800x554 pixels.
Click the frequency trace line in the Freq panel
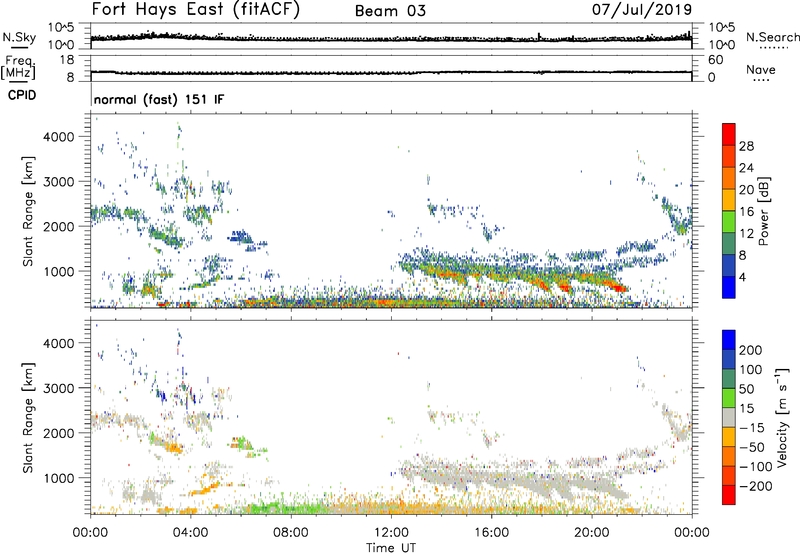click(x=391, y=73)
